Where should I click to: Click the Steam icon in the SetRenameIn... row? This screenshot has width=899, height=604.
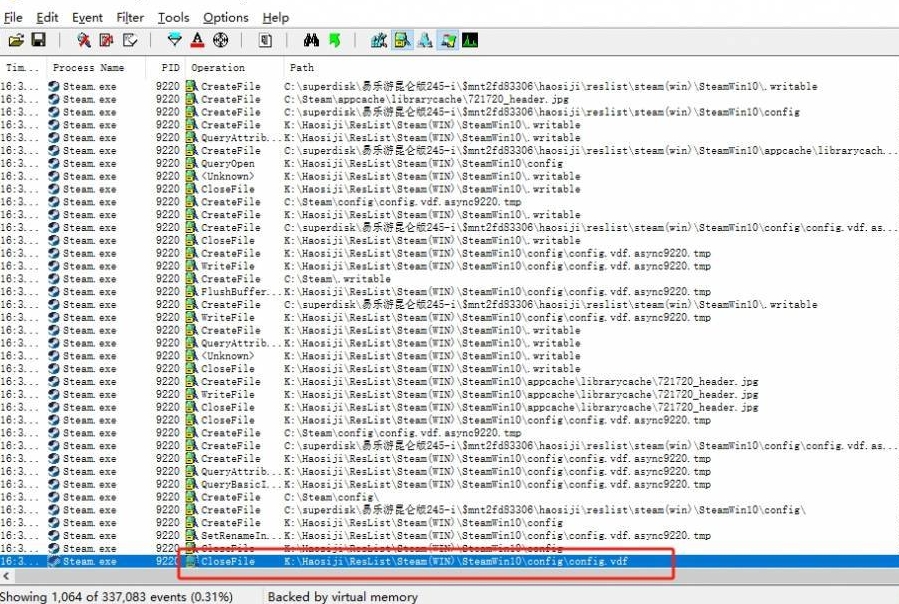pos(54,535)
